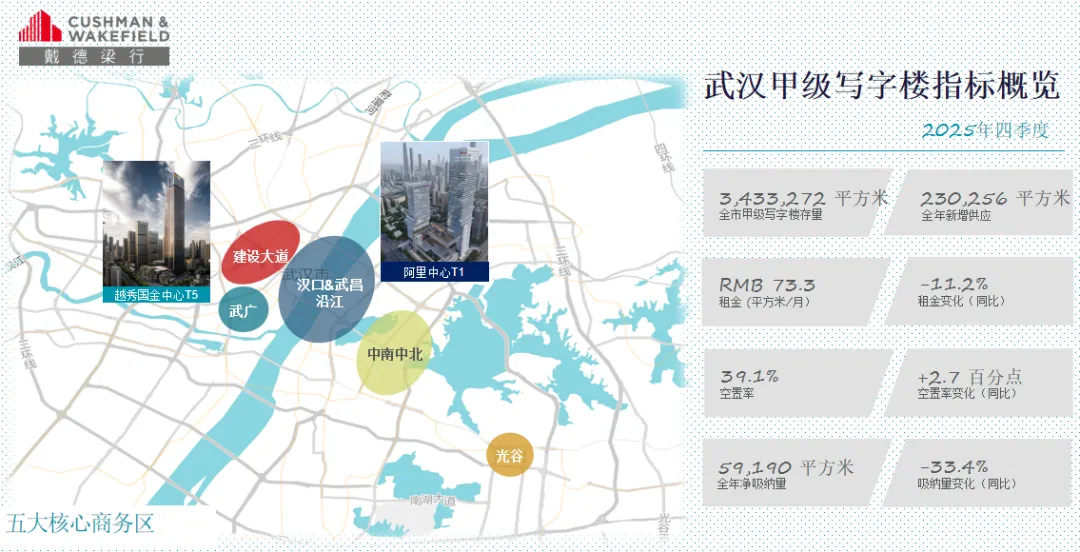This screenshot has height=552, width=1080.
Task: Click the 3,433,272 平方米 stock figure
Action: [x=804, y=198]
